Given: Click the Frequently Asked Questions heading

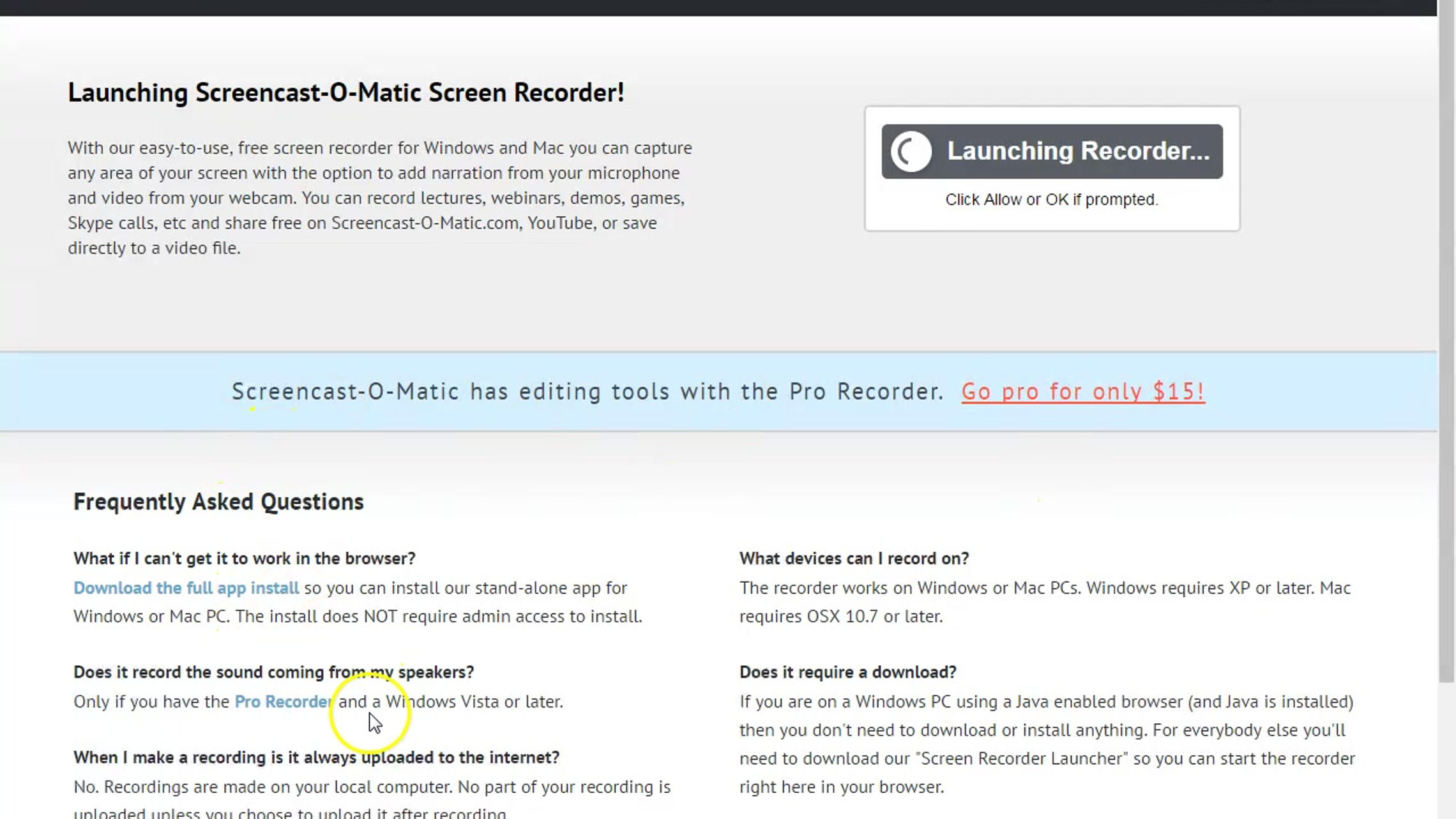Looking at the screenshot, I should click(218, 502).
